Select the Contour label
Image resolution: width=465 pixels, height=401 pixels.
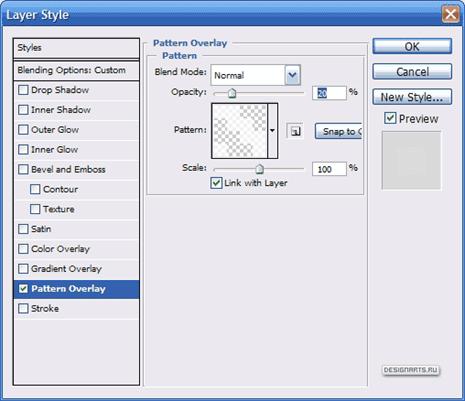coord(61,189)
